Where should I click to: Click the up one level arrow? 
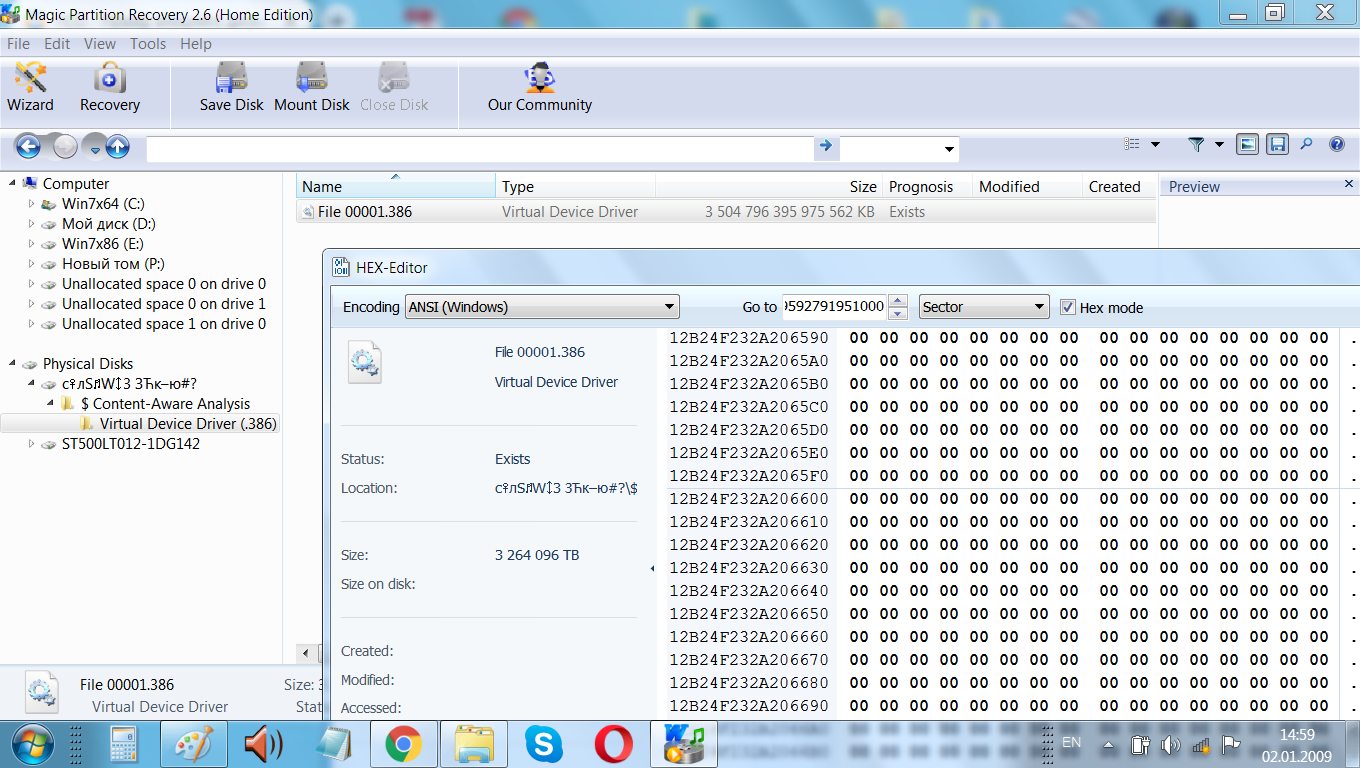[x=118, y=147]
